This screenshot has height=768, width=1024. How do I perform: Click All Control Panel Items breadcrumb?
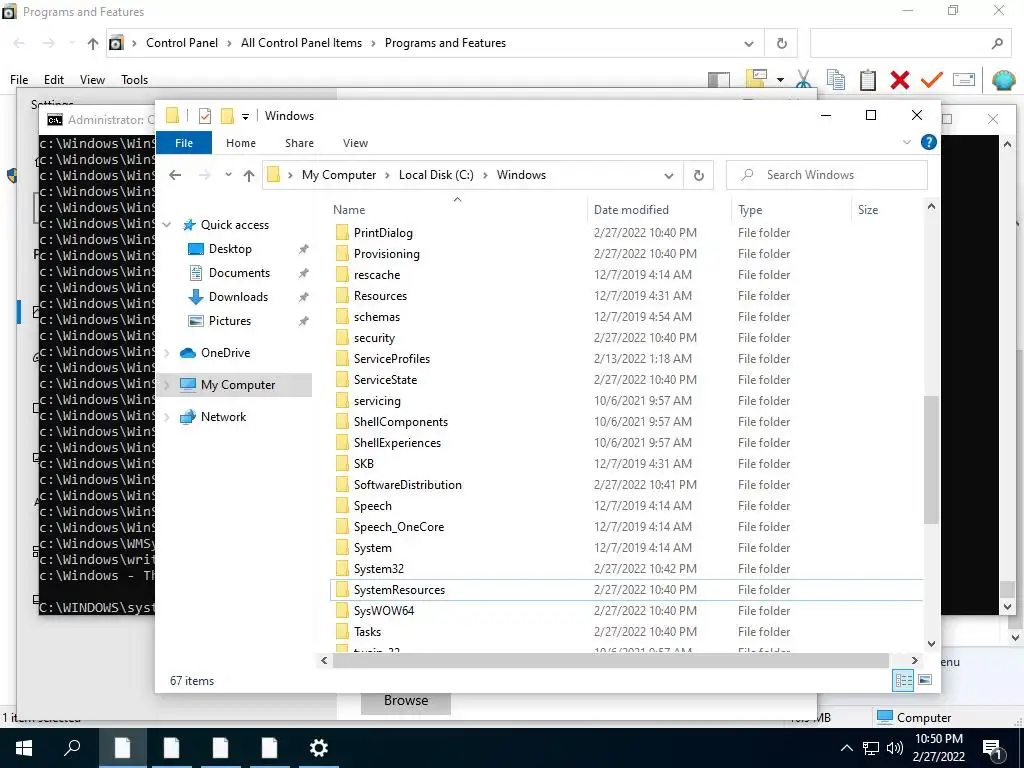pyautogui.click(x=301, y=43)
